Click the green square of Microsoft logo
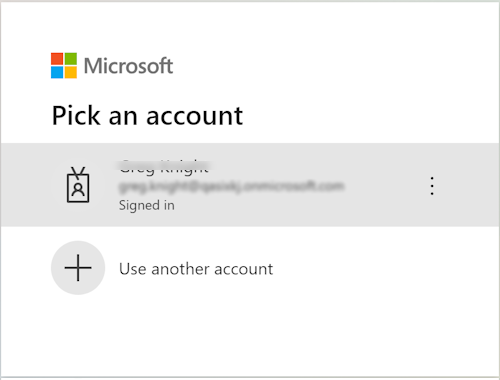 [71, 58]
